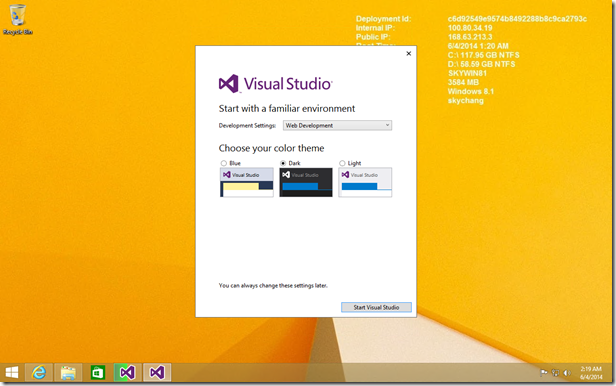Open the Windows Start button

12,372
